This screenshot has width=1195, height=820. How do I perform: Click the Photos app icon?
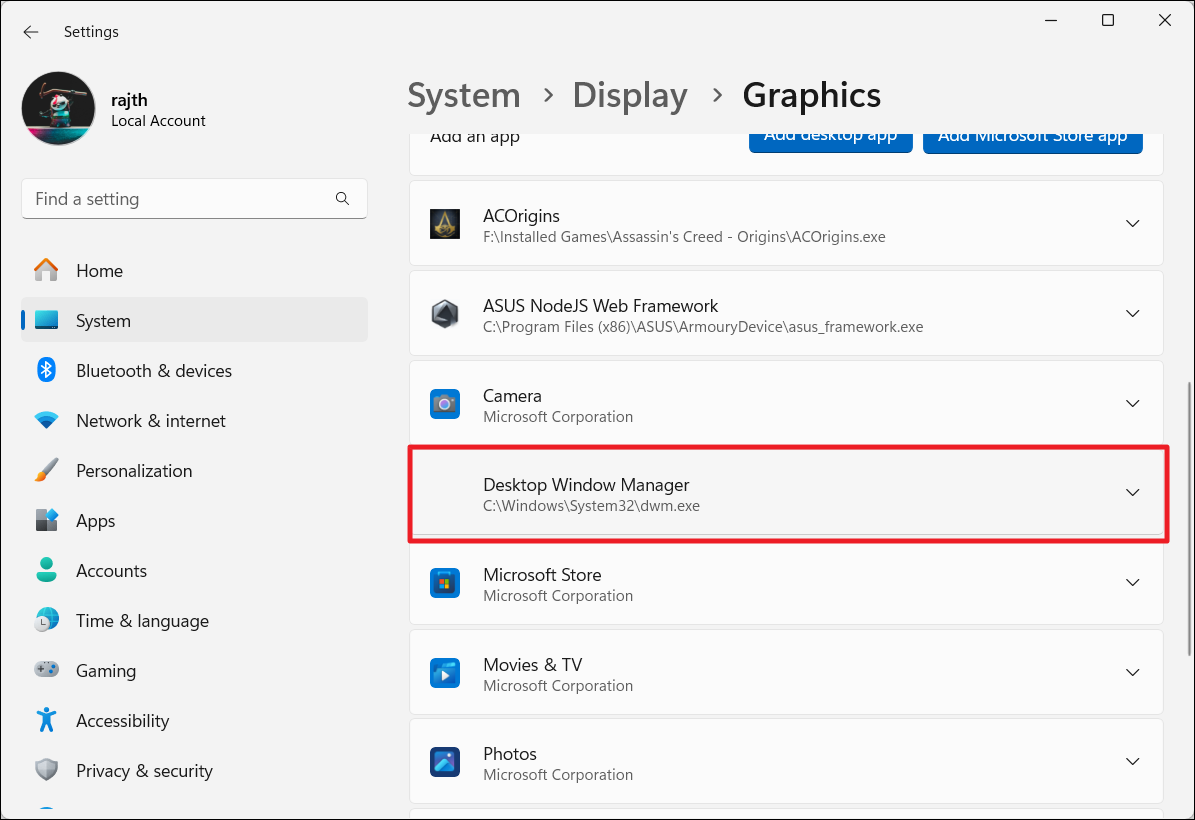pyautogui.click(x=445, y=762)
